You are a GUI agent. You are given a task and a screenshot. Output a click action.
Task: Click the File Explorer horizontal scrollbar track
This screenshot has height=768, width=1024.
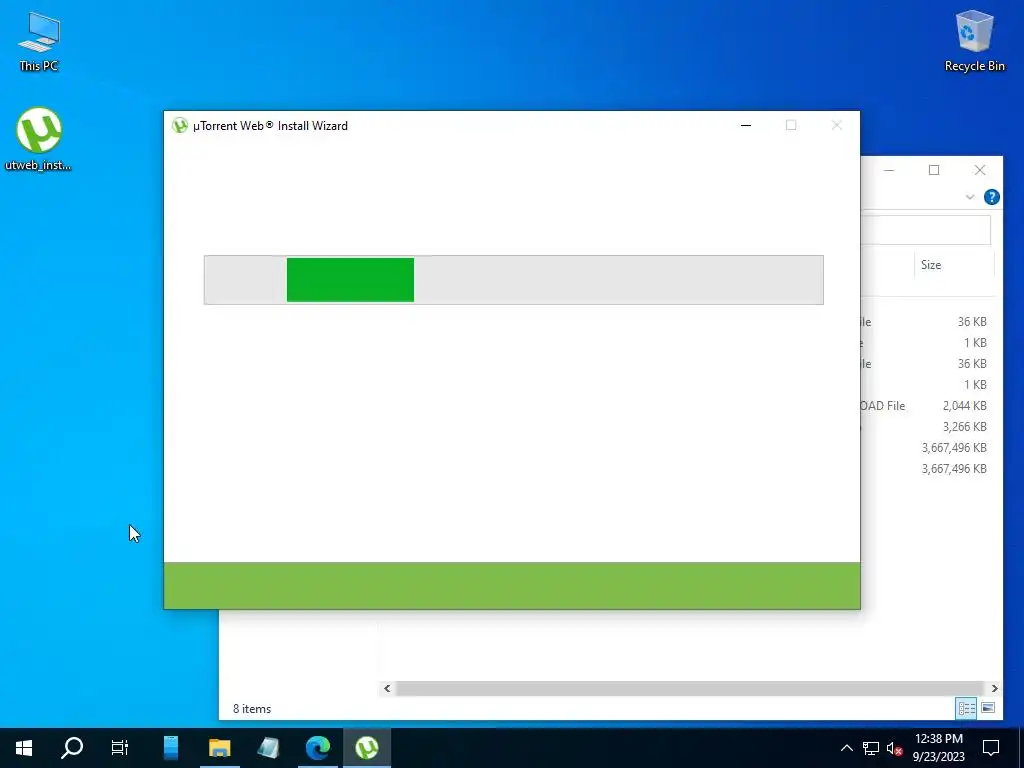[690, 688]
